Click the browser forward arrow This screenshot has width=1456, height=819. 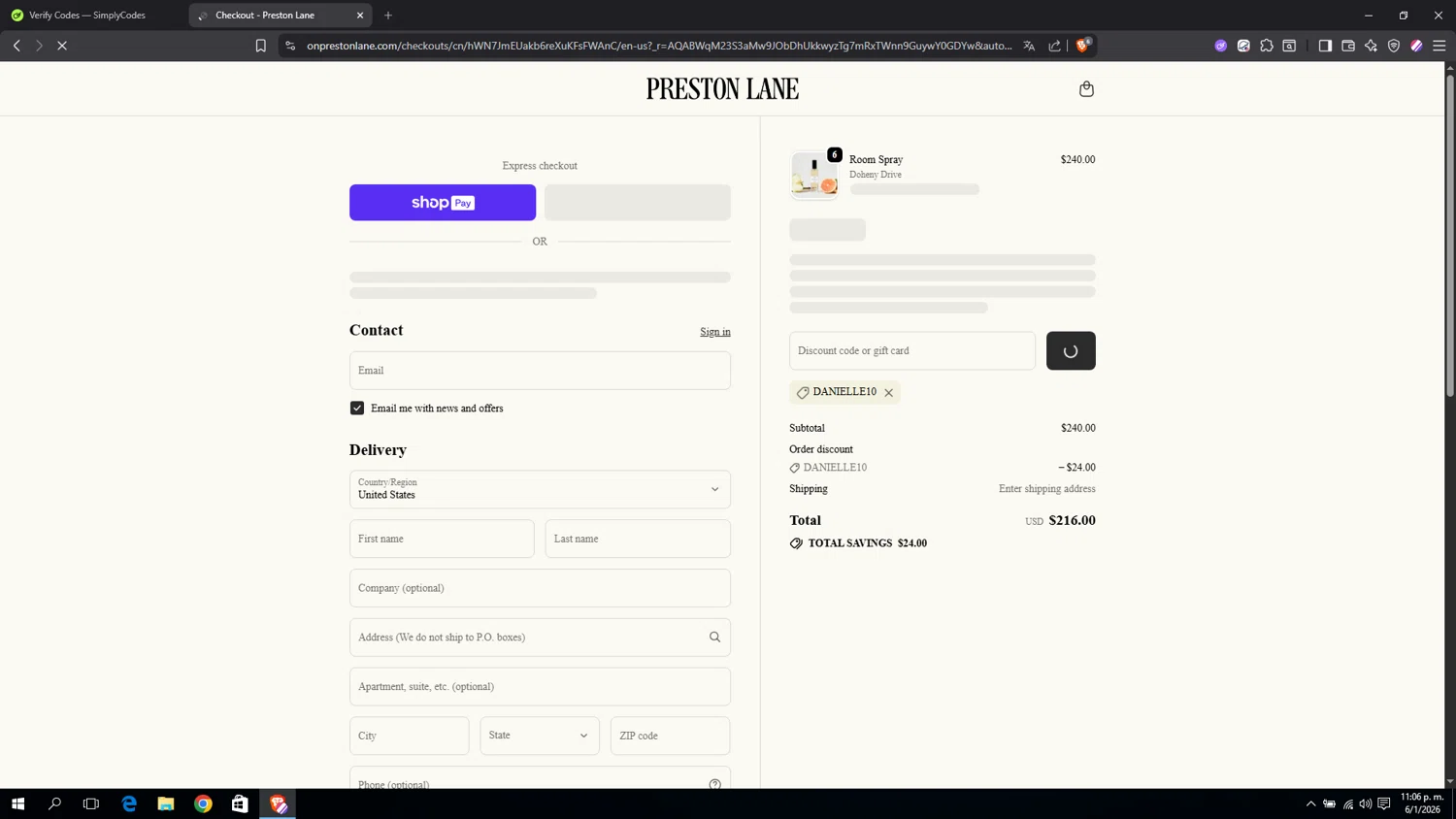tap(39, 46)
